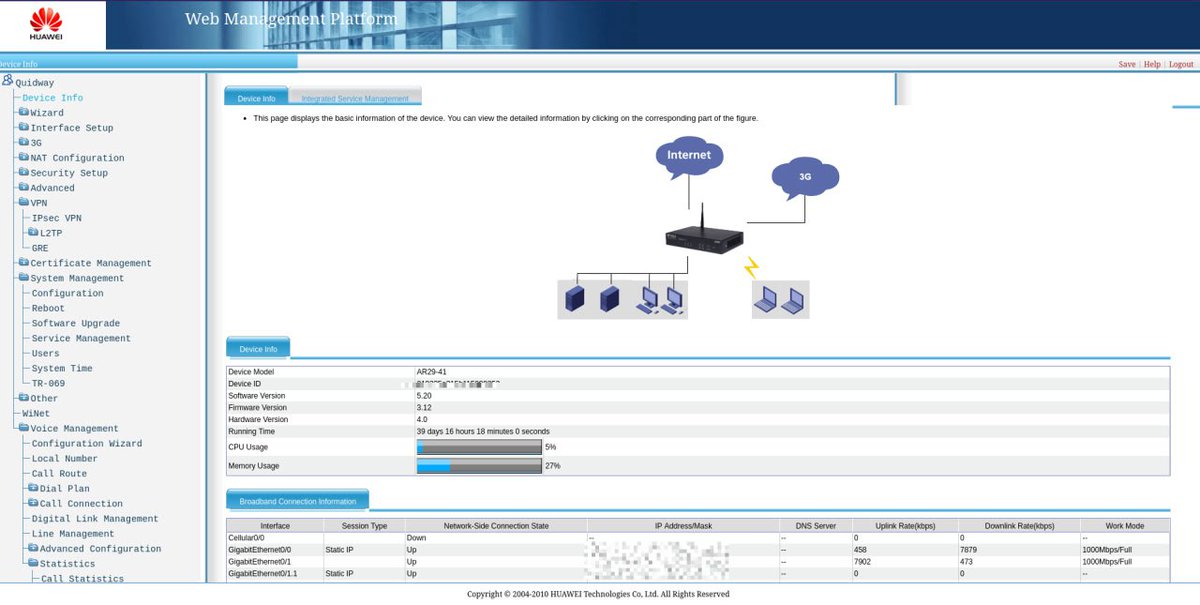
Task: Click the folder icon beside Wizard
Action: click(x=23, y=112)
